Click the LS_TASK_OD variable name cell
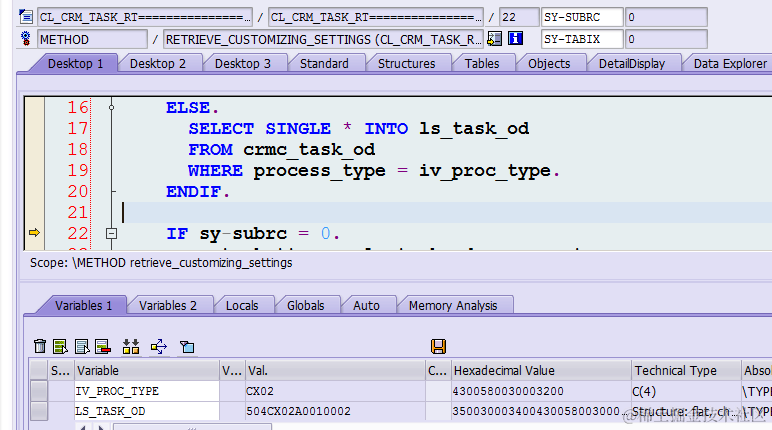Screen dimensions: 772x430 [x=146, y=411]
